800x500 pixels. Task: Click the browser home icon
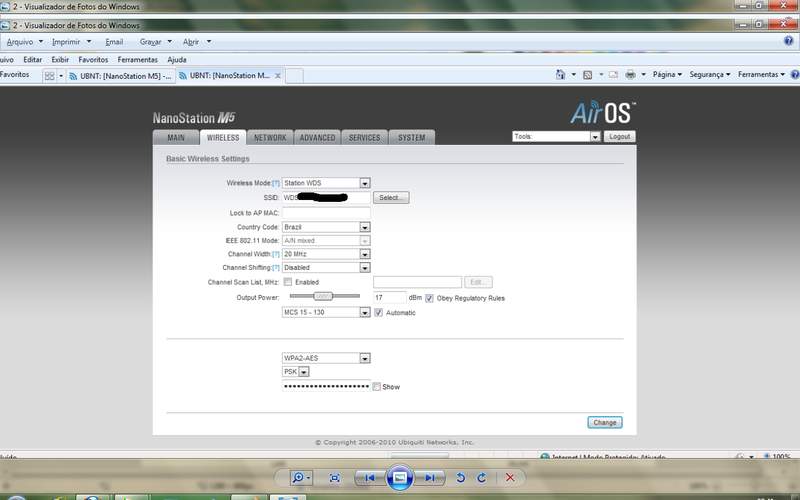coord(560,74)
